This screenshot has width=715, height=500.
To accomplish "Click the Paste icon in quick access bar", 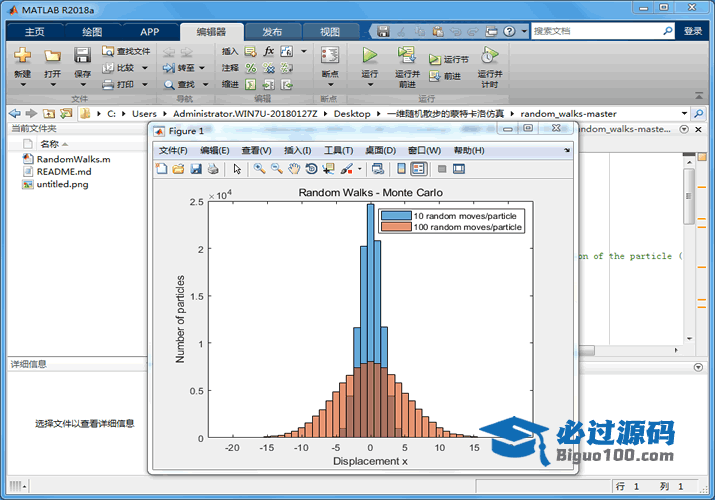I will coord(438,31).
